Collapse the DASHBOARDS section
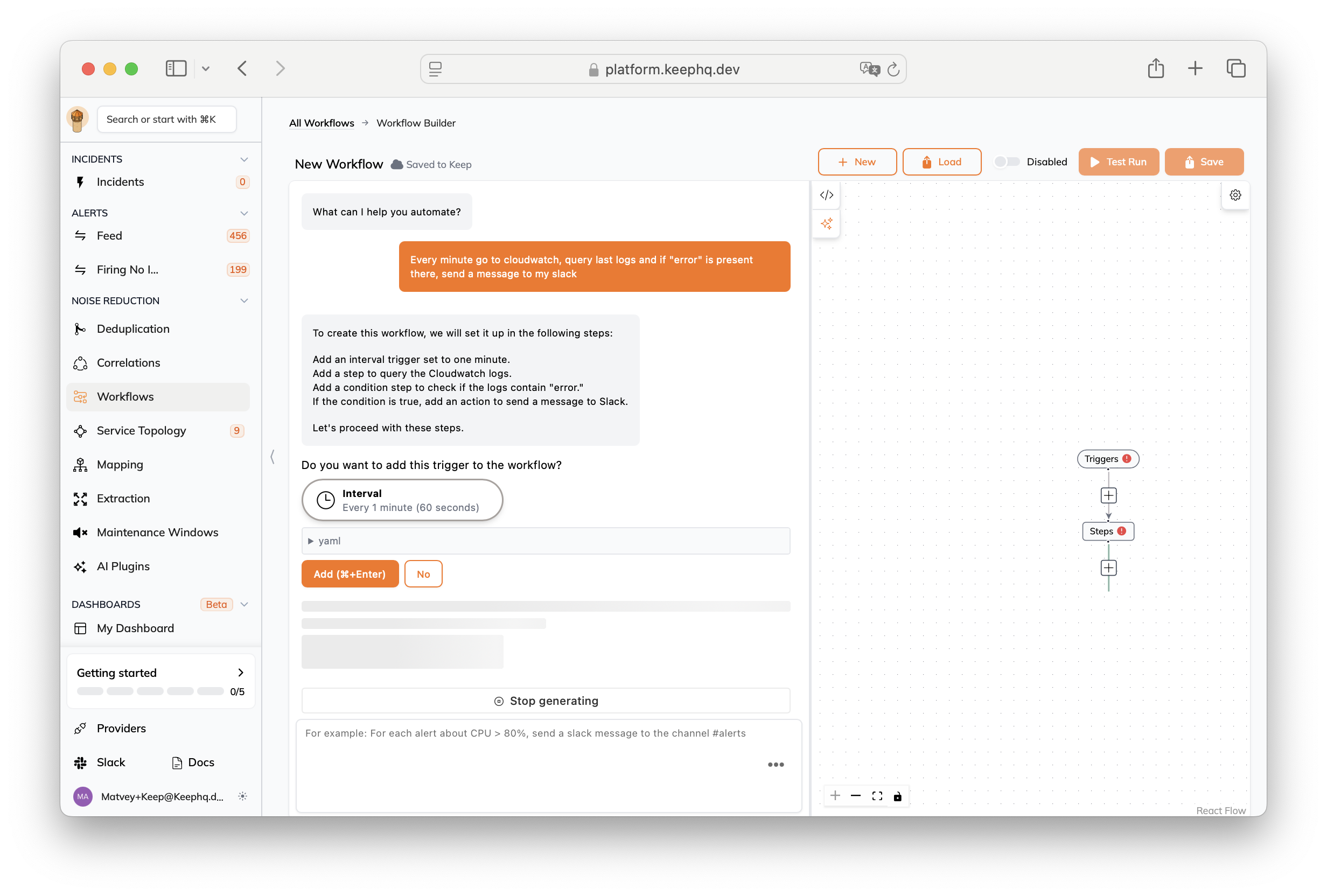The height and width of the screenshot is (896, 1327). [244, 604]
